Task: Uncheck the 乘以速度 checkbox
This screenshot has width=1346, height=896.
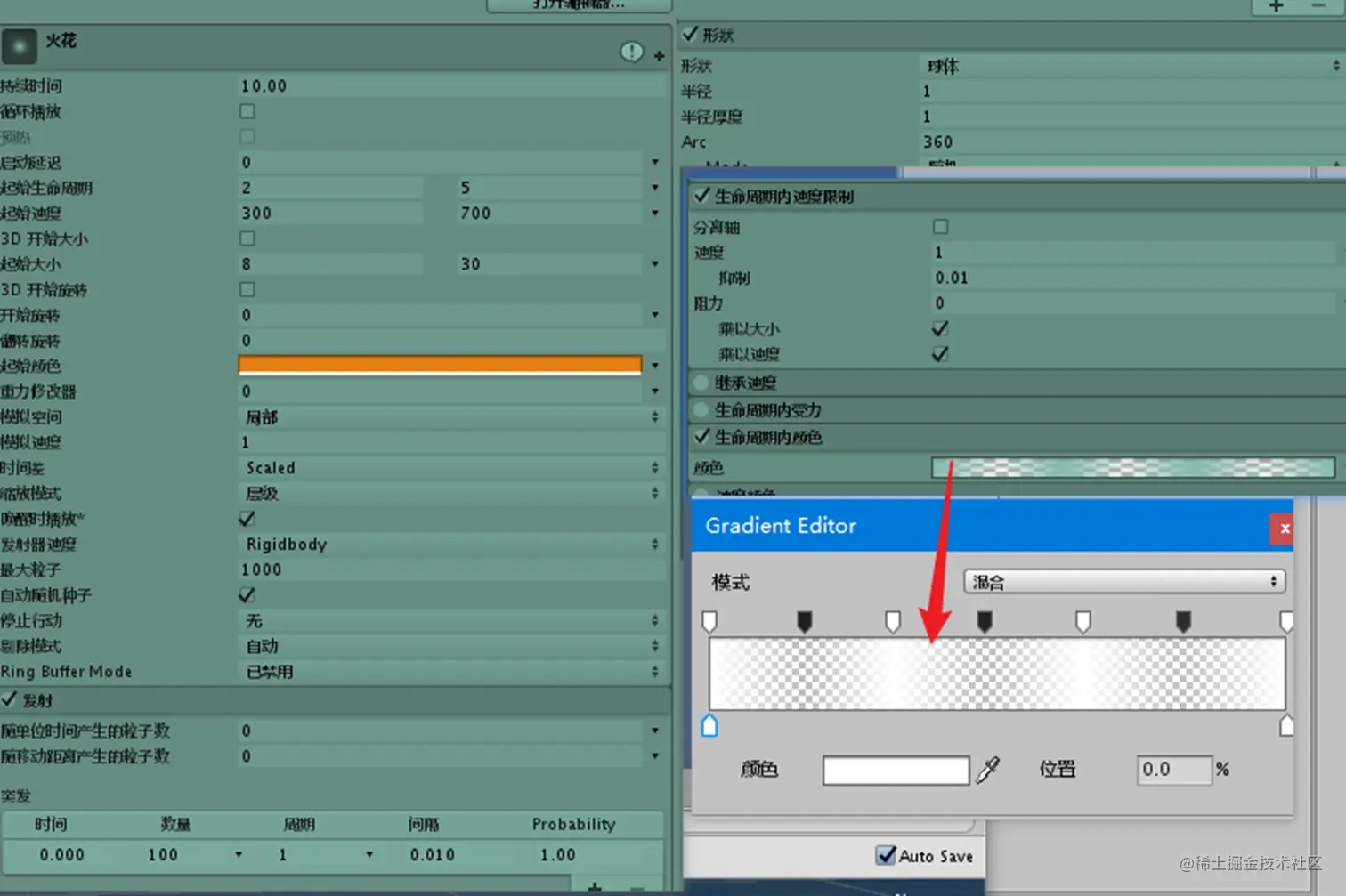Action: (x=940, y=354)
